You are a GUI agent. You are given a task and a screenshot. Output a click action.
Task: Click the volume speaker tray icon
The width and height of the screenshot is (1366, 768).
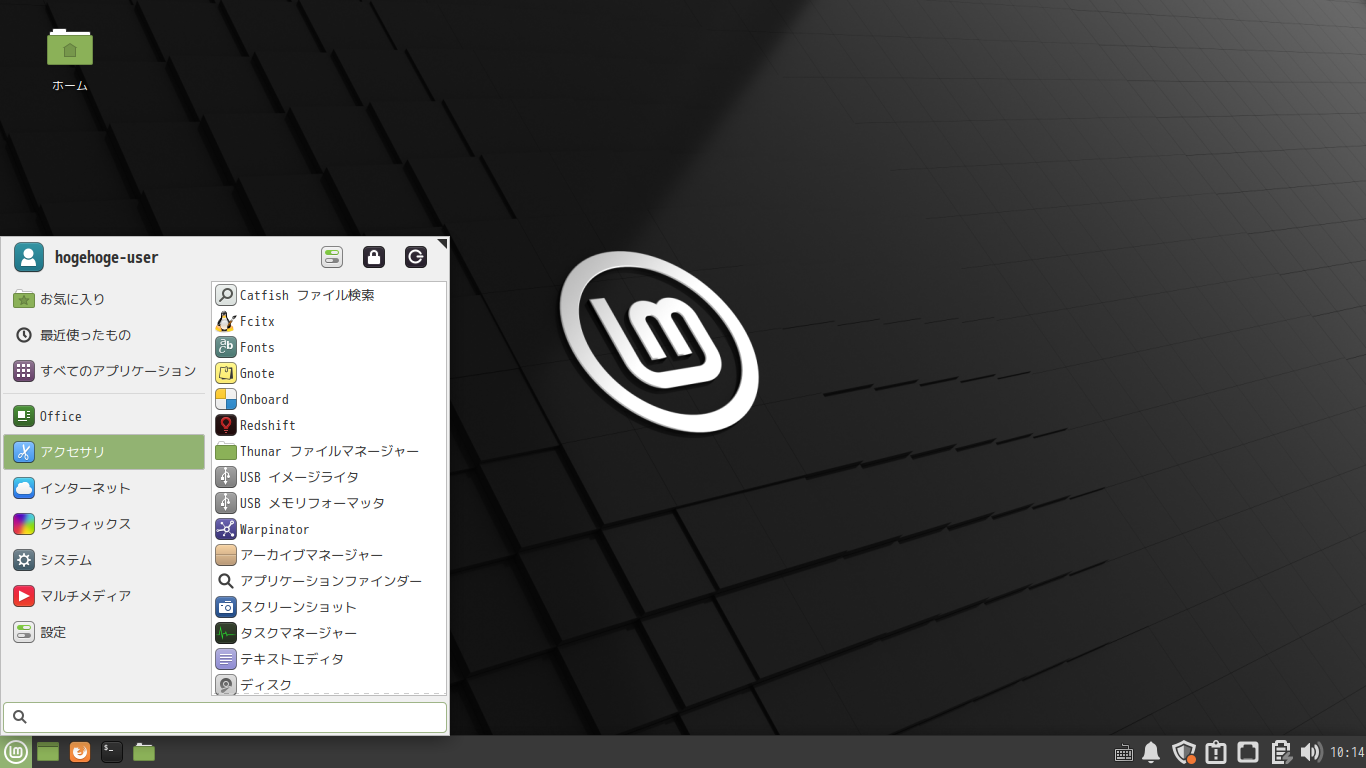click(1311, 752)
